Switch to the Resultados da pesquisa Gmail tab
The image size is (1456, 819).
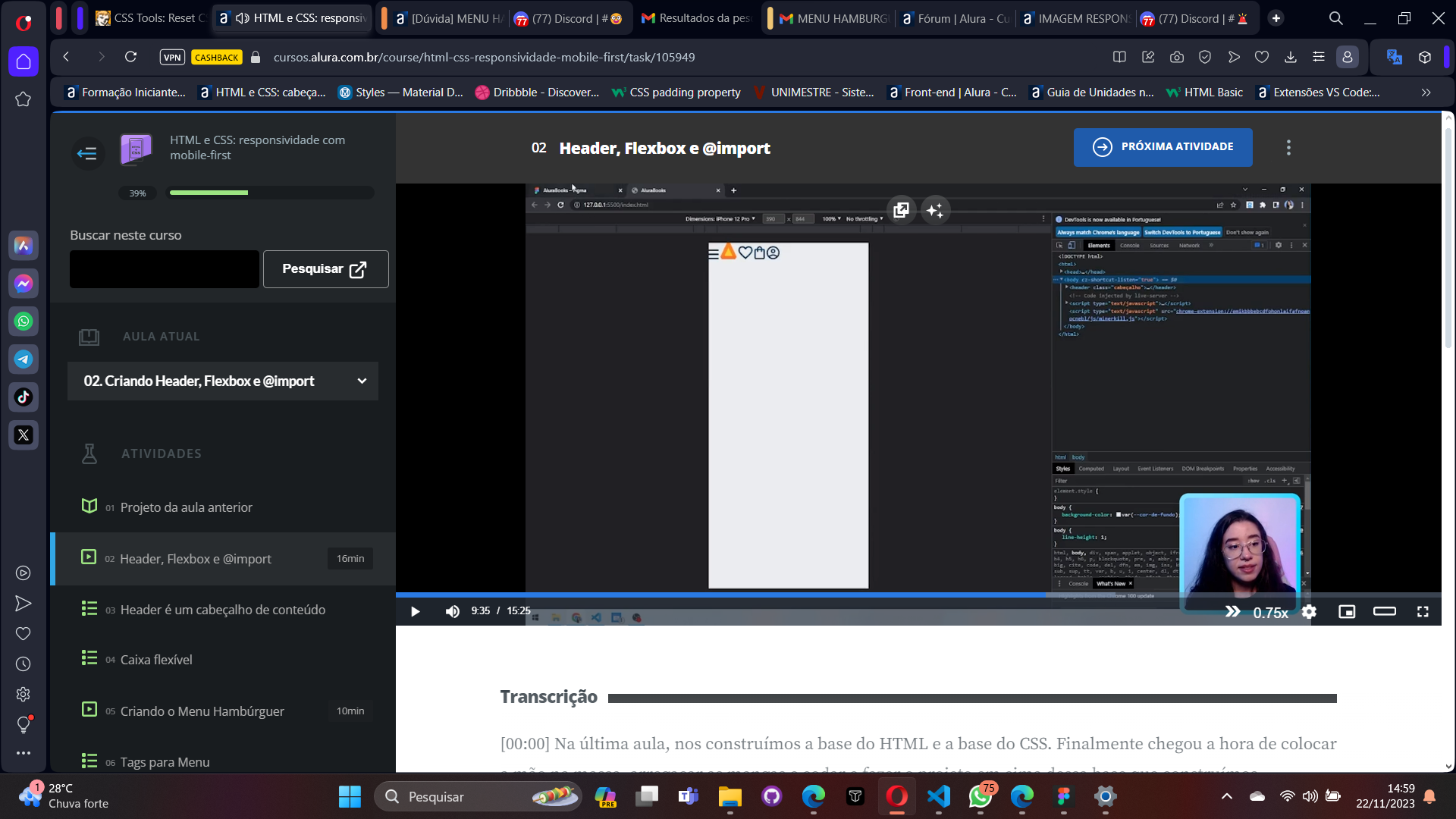pyautogui.click(x=695, y=18)
